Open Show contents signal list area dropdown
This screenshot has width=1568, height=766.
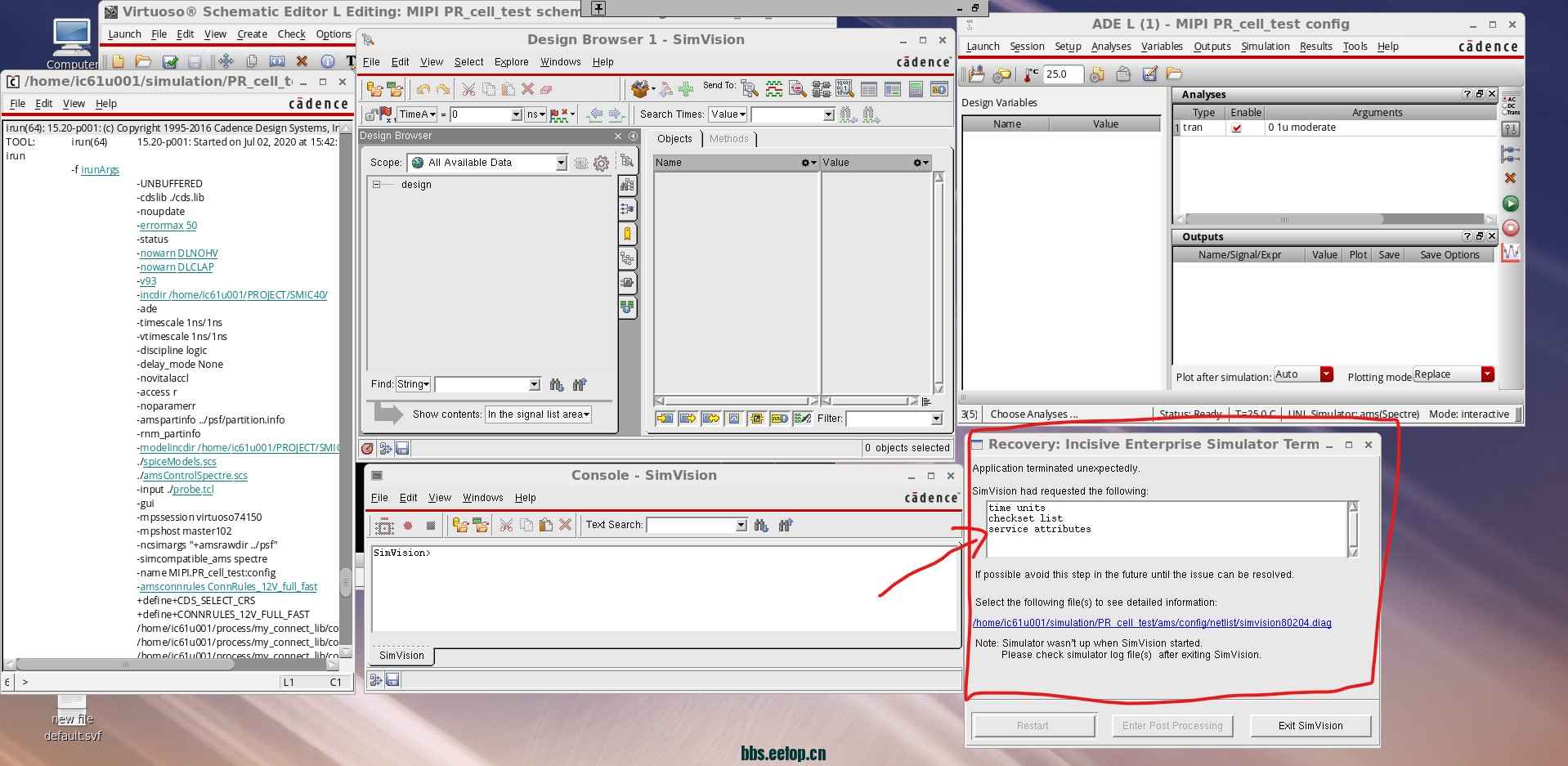point(538,414)
